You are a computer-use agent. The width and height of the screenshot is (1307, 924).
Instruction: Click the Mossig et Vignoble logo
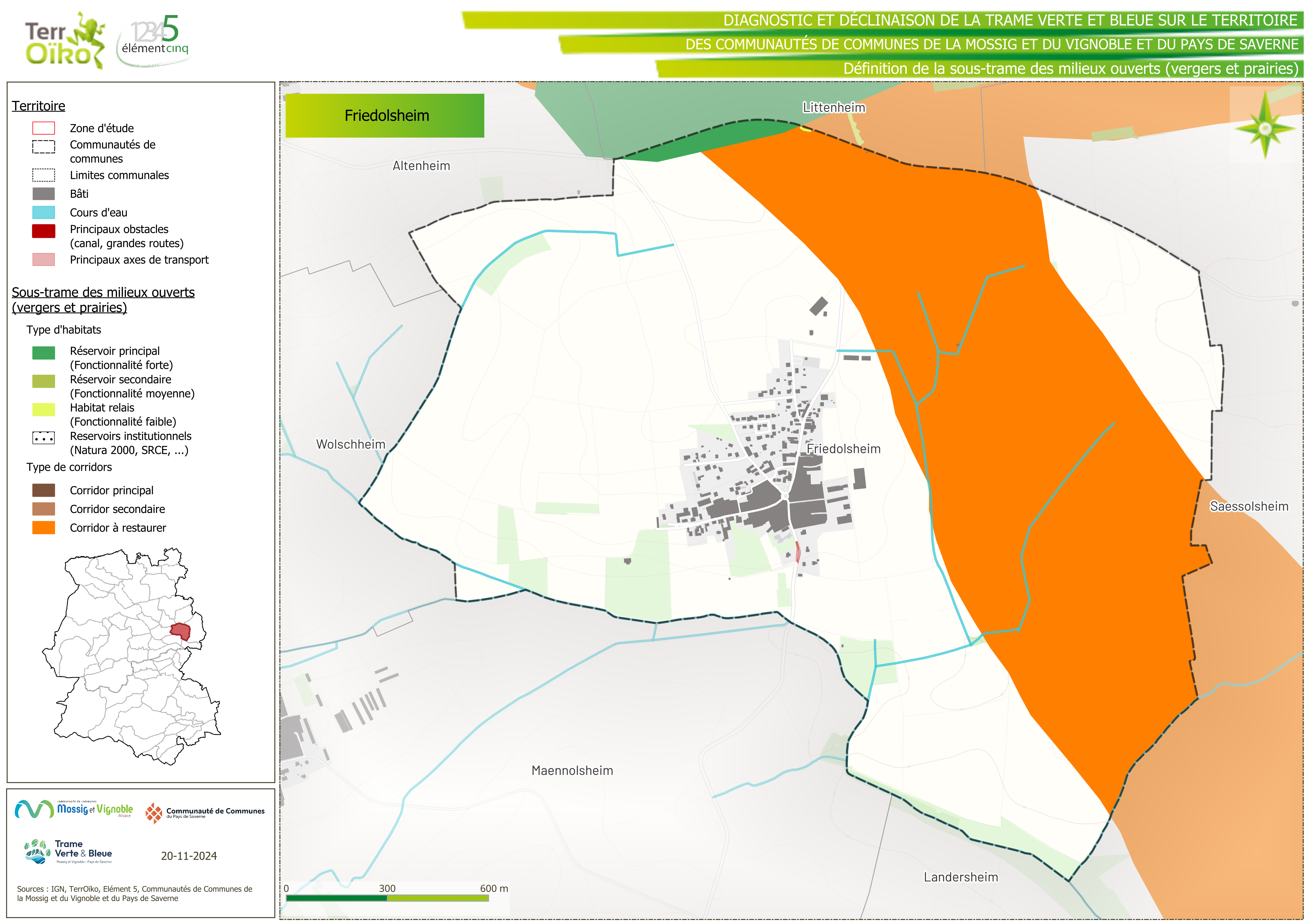click(74, 809)
